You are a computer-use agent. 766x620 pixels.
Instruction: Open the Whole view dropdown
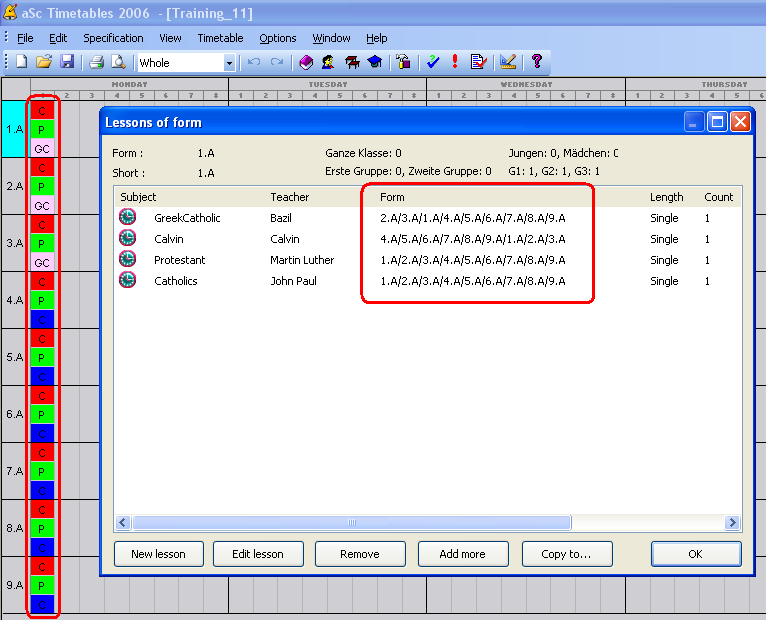coord(229,63)
